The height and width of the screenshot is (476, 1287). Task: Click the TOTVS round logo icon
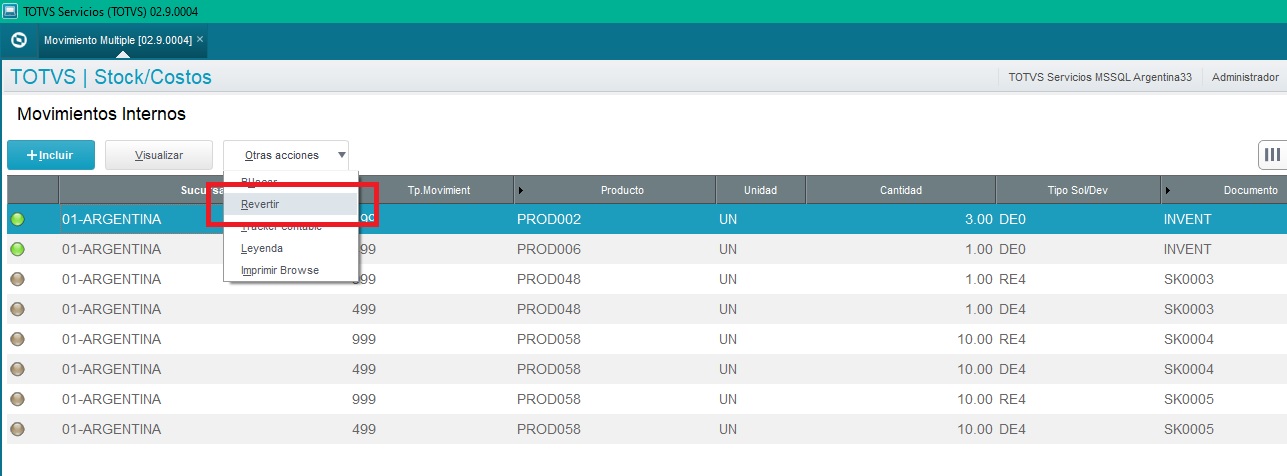tap(18, 40)
